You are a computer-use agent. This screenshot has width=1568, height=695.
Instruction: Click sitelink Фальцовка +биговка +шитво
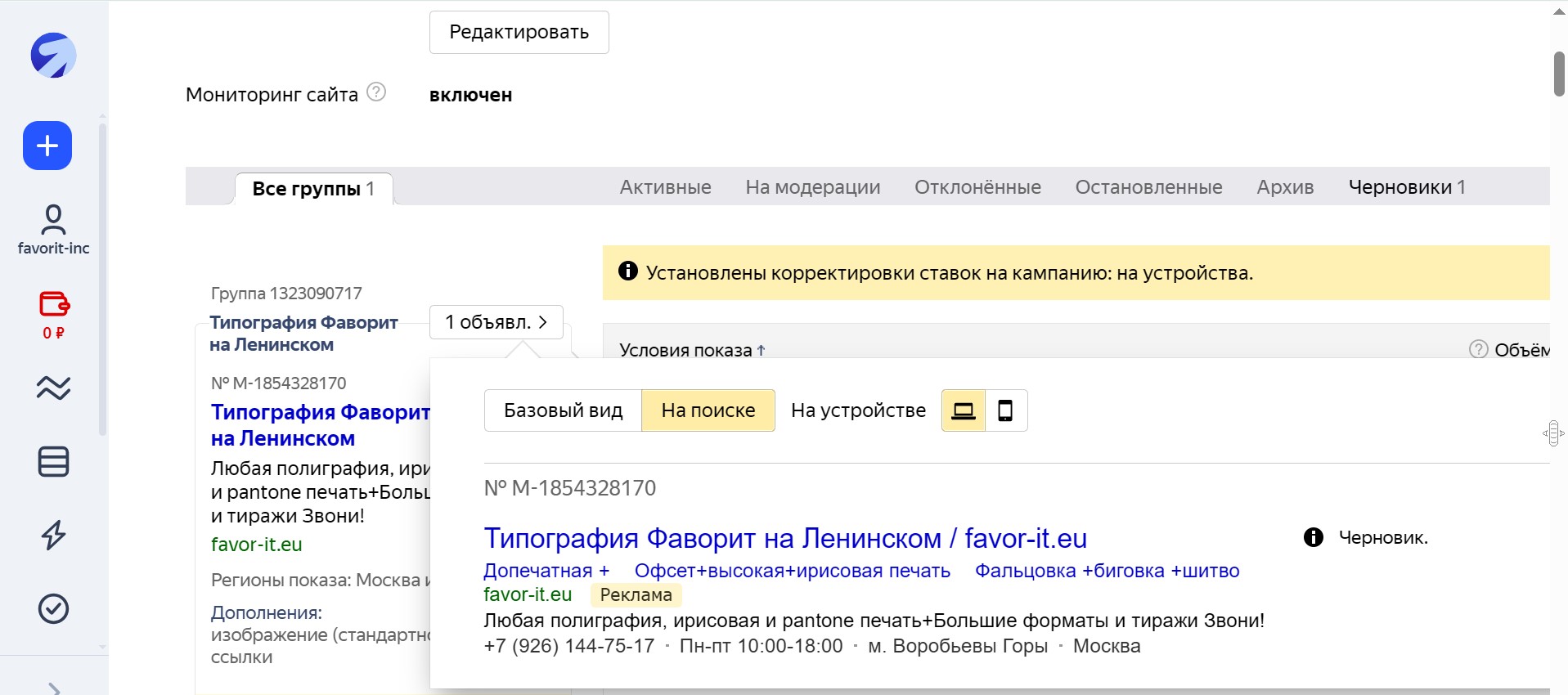(x=1107, y=571)
